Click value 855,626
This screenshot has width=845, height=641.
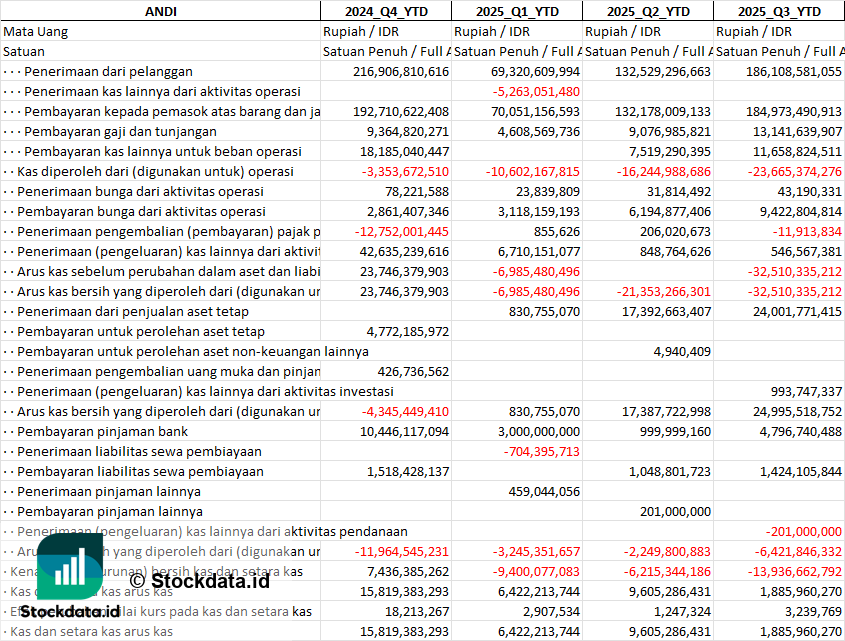(558, 231)
